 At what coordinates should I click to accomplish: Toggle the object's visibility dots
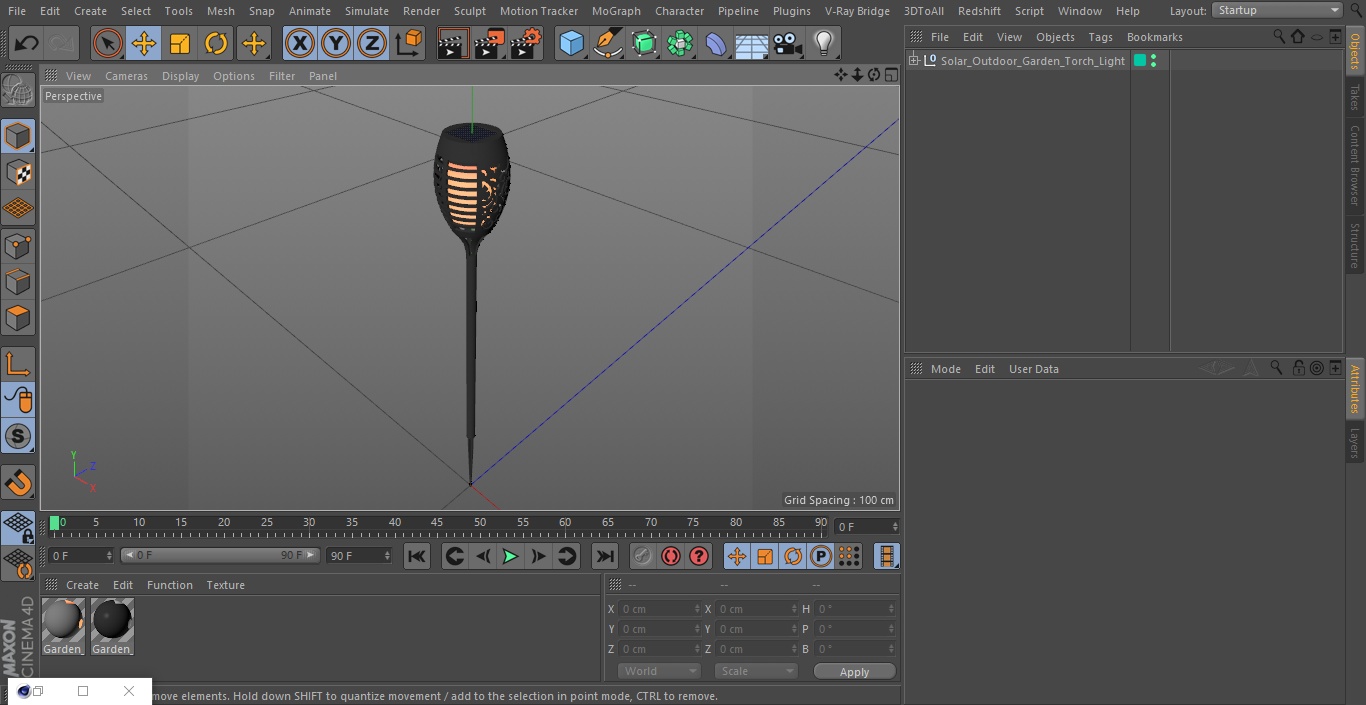tap(1154, 61)
